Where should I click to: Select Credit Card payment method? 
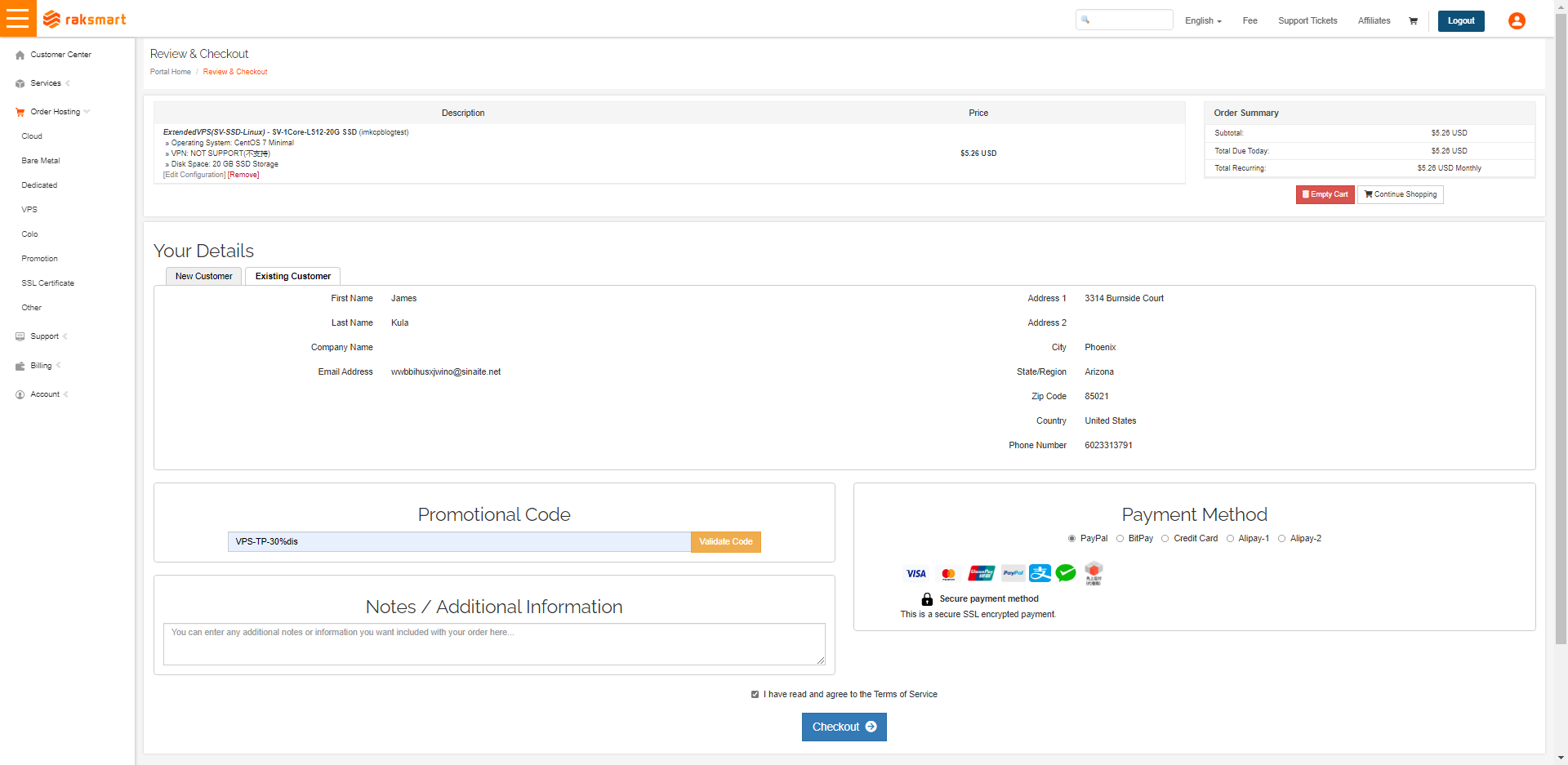[x=1165, y=539]
